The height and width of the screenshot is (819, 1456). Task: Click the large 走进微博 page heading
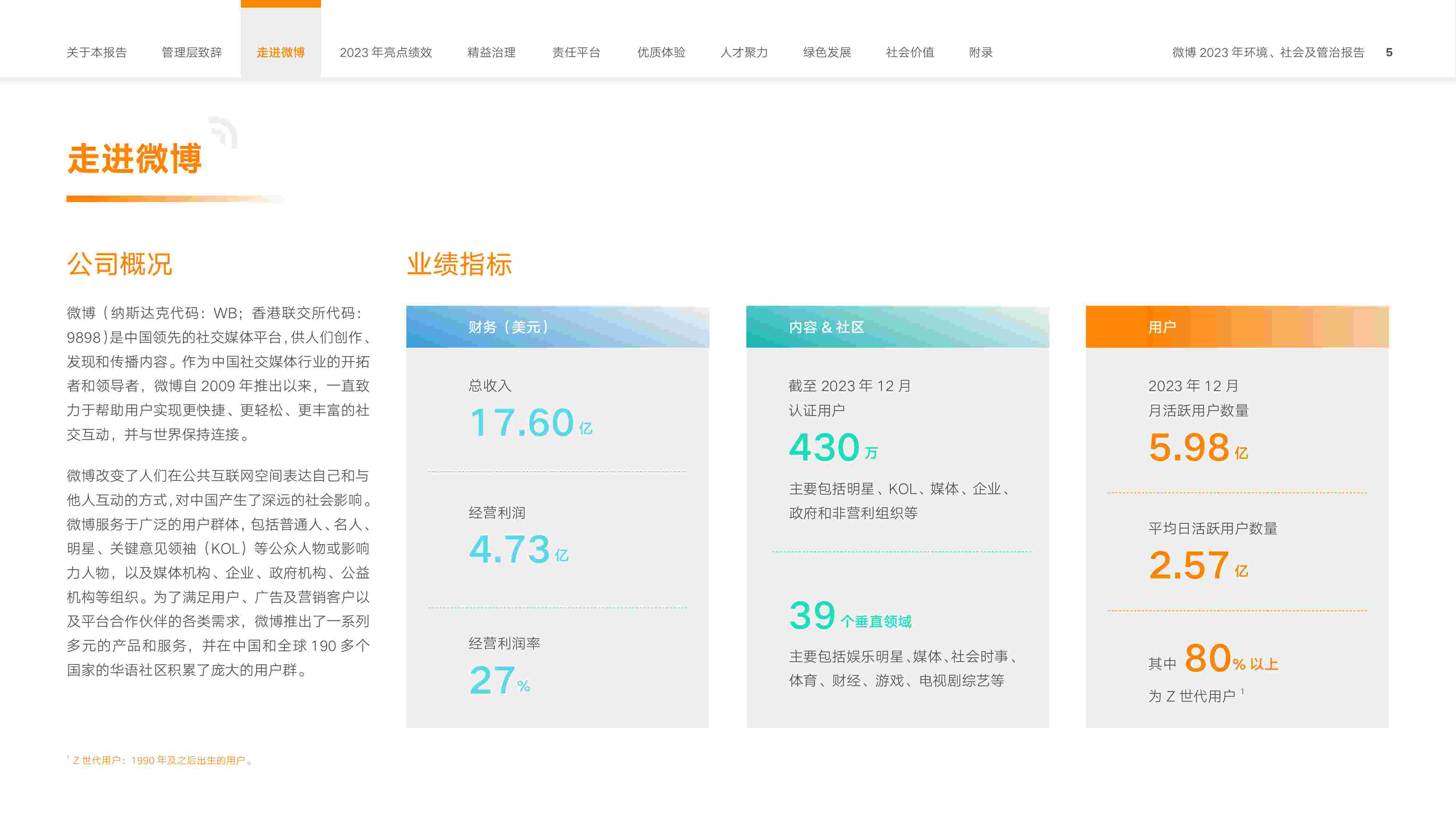tap(135, 159)
